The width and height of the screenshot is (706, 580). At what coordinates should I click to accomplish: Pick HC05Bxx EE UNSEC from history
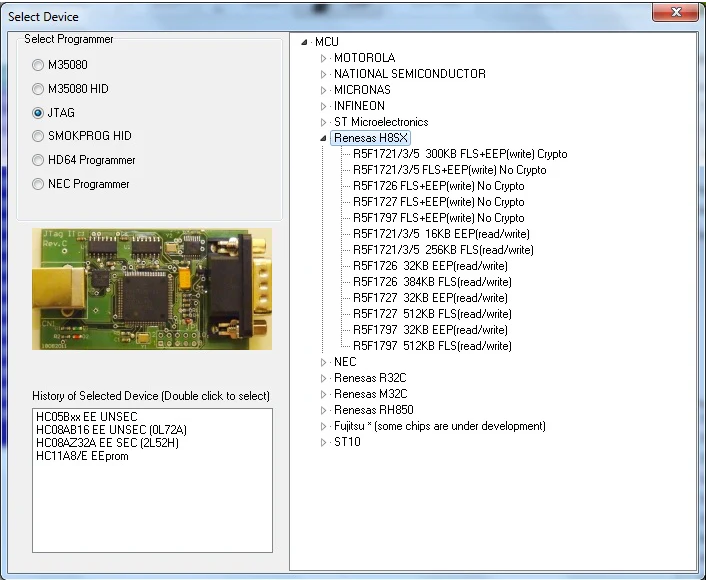coord(86,417)
